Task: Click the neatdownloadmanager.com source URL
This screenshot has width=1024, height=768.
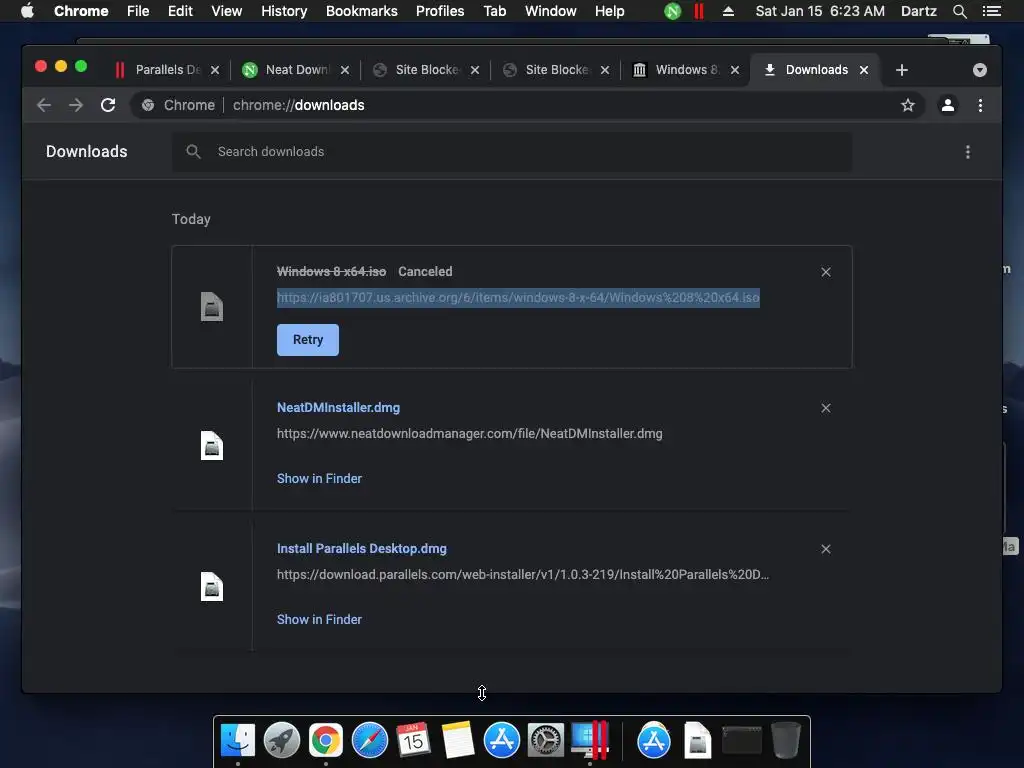Action: click(470, 434)
